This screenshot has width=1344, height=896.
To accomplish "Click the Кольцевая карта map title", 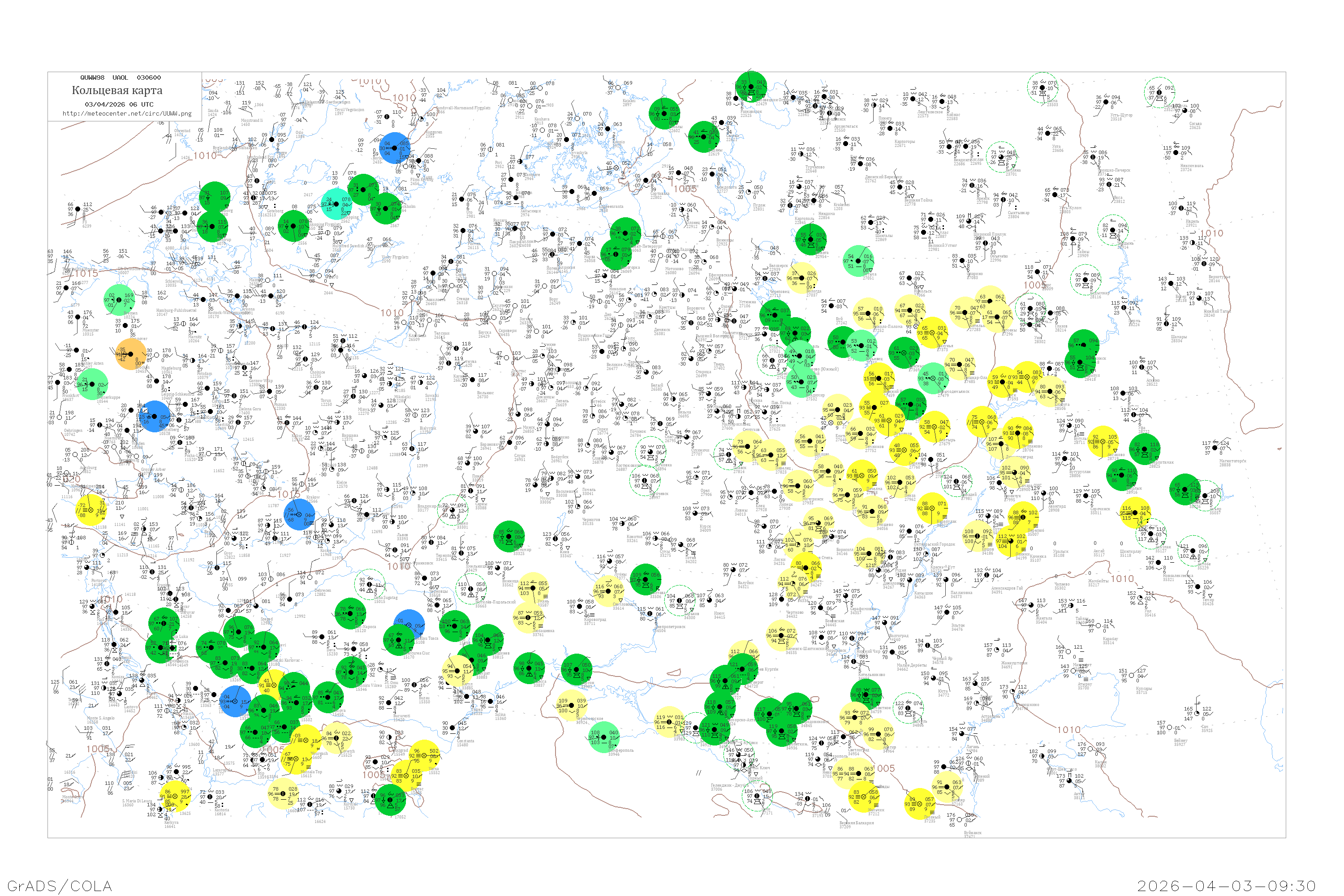I will 117,90.
